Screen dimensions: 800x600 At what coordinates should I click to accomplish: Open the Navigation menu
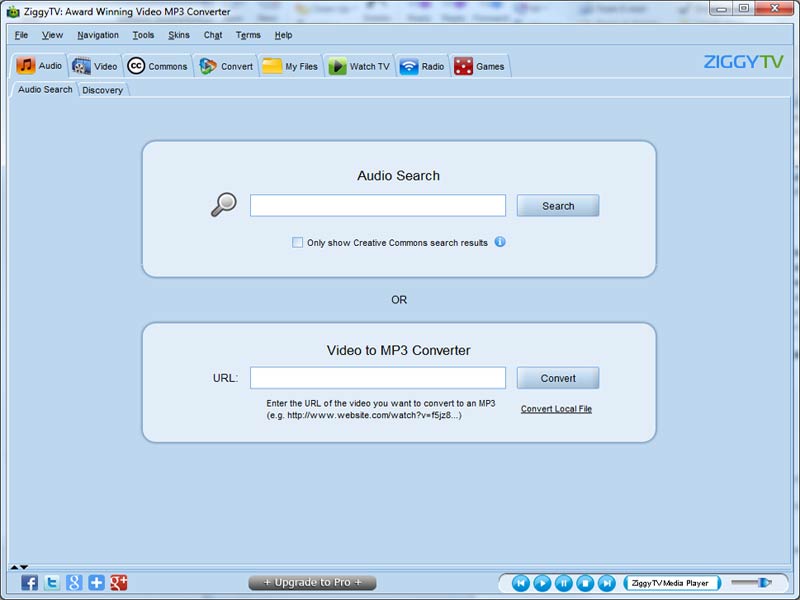[x=98, y=35]
